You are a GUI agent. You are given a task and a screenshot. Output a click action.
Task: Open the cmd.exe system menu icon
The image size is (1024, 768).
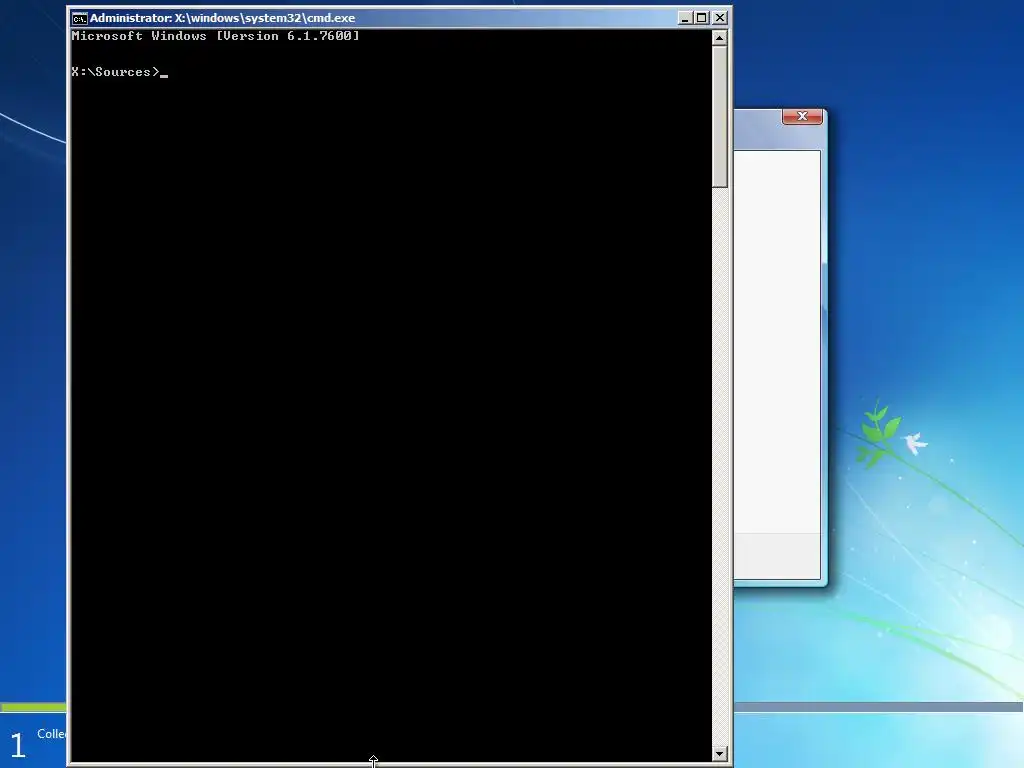point(79,18)
